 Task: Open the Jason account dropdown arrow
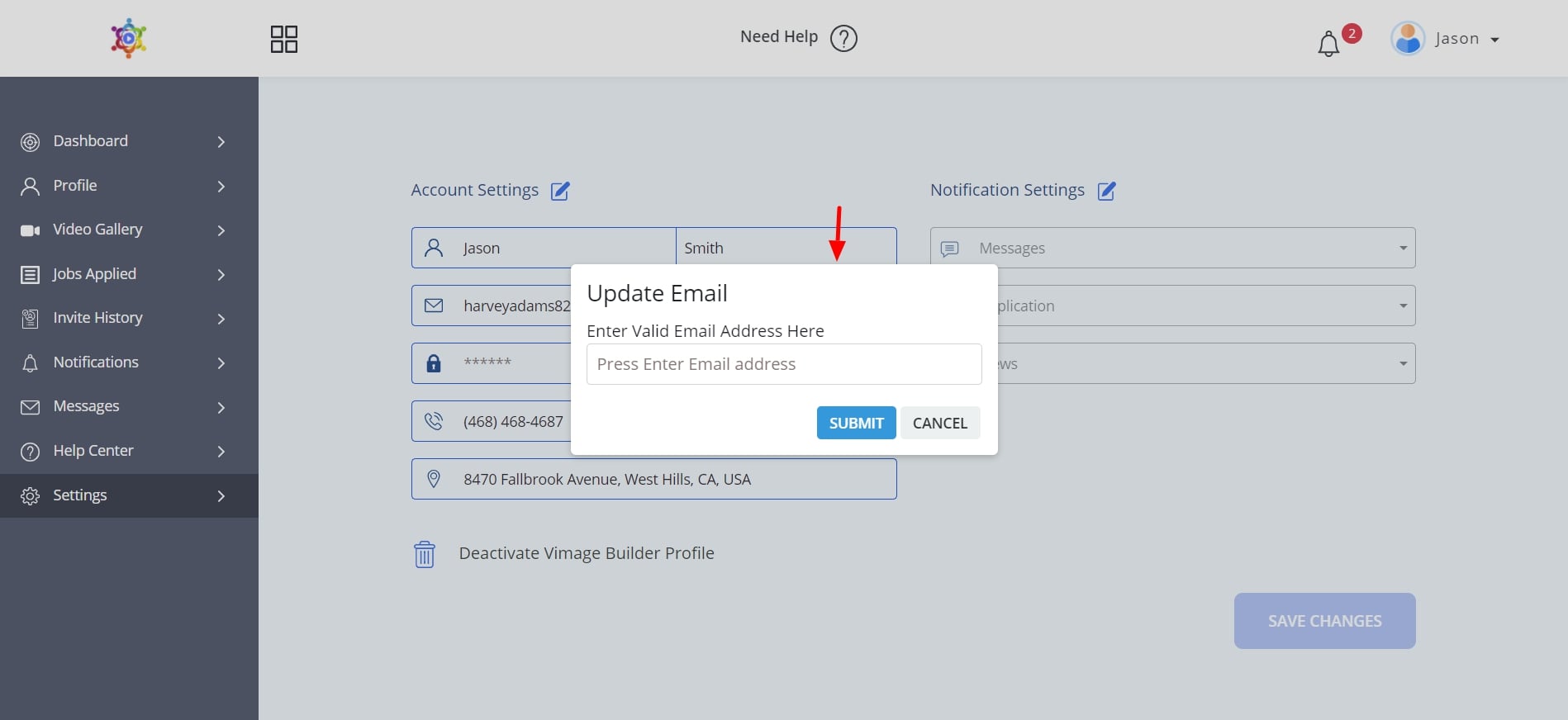pos(1494,40)
